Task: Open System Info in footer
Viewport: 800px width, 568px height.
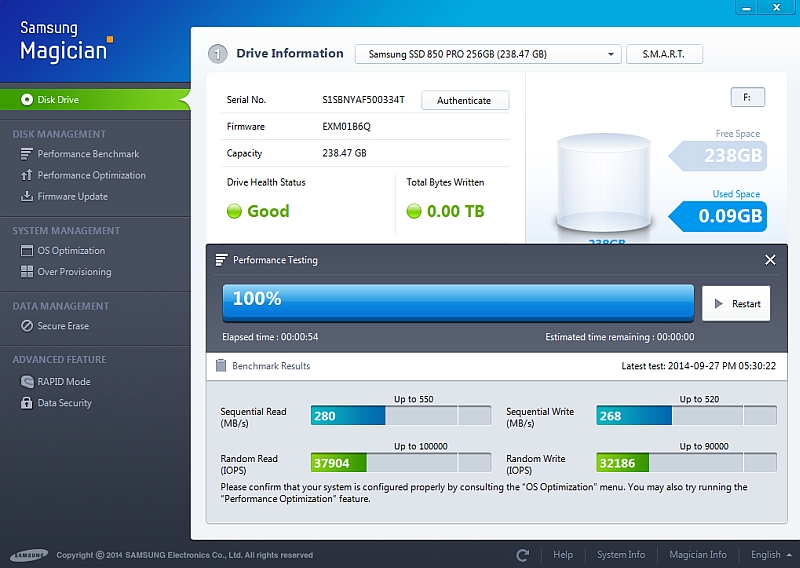Action: pos(621,555)
